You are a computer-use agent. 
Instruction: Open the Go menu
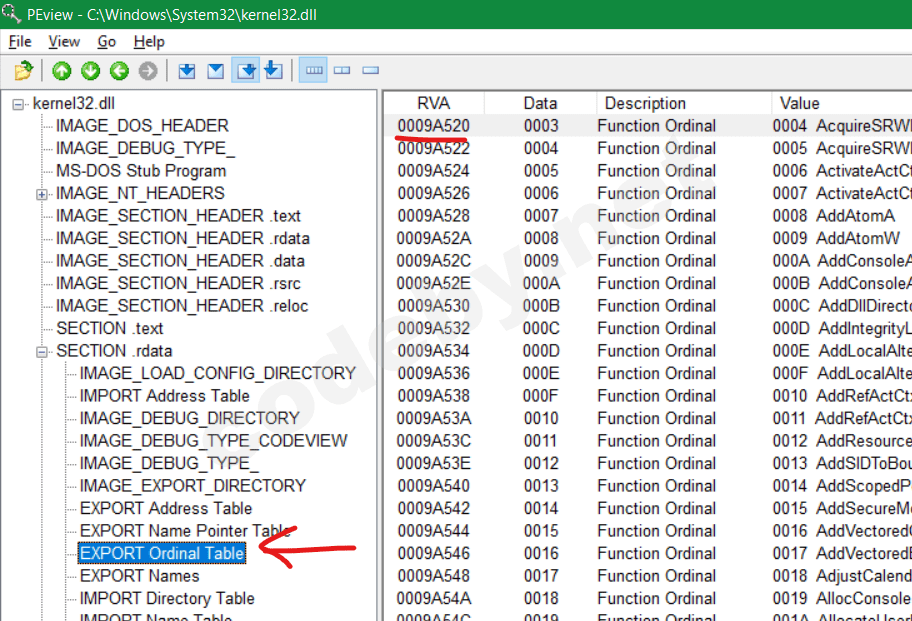[x=107, y=41]
